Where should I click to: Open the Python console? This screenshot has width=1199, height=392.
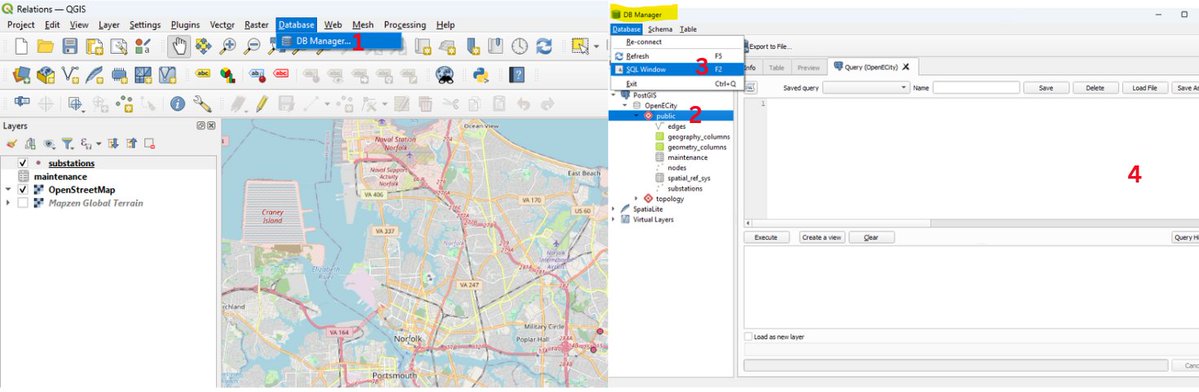pyautogui.click(x=481, y=74)
